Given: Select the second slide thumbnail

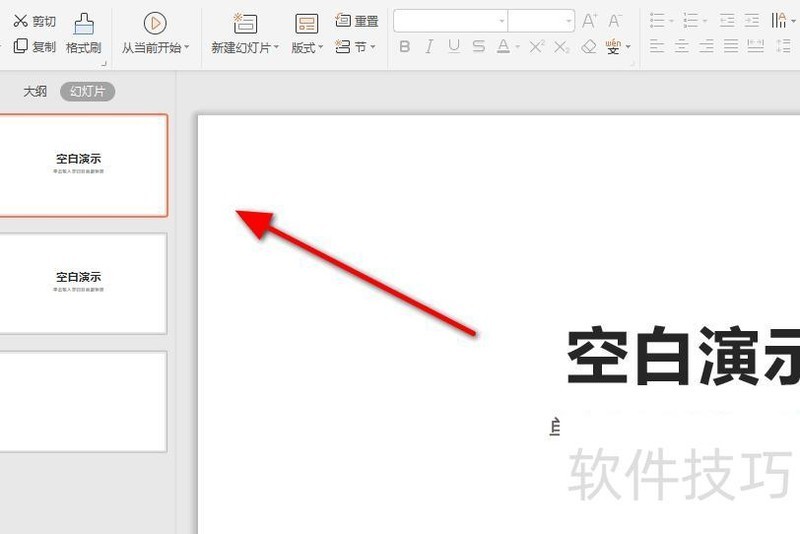Looking at the screenshot, I should coord(80,283).
